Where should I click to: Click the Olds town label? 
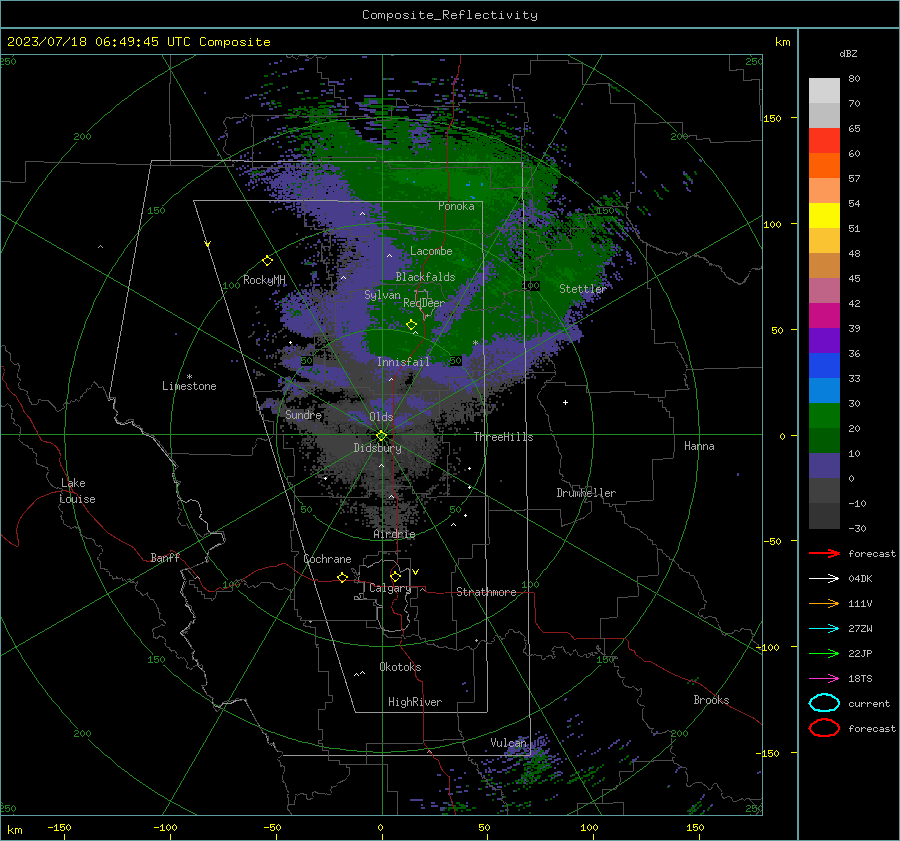[x=381, y=417]
